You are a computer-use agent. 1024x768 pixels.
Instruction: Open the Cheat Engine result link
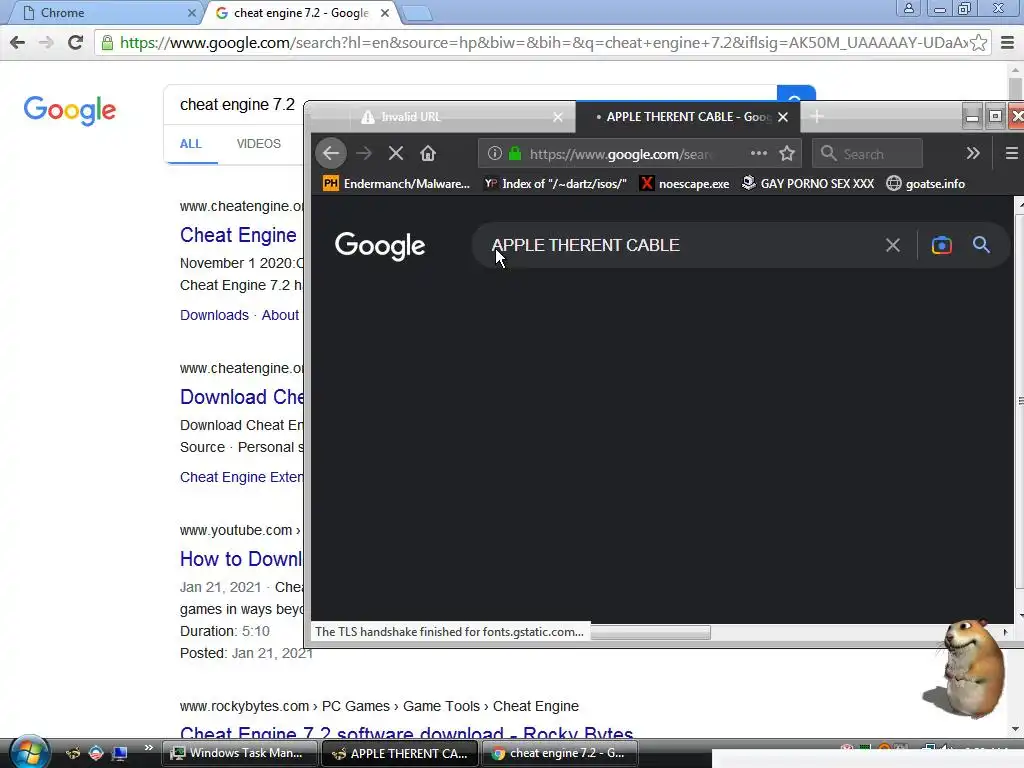point(238,235)
